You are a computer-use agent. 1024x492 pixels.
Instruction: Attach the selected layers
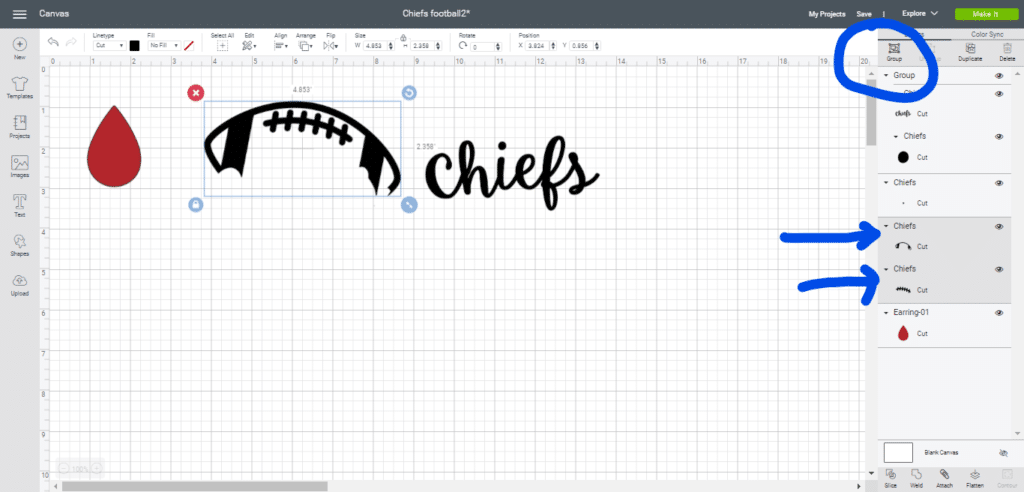pos(944,478)
